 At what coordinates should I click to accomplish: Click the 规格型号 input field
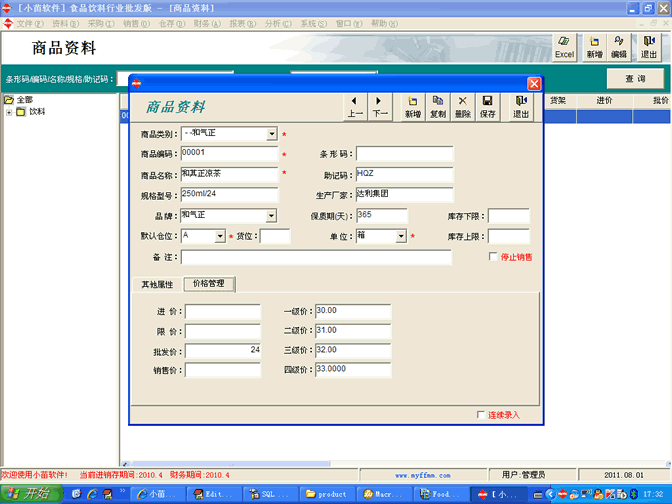click(229, 195)
